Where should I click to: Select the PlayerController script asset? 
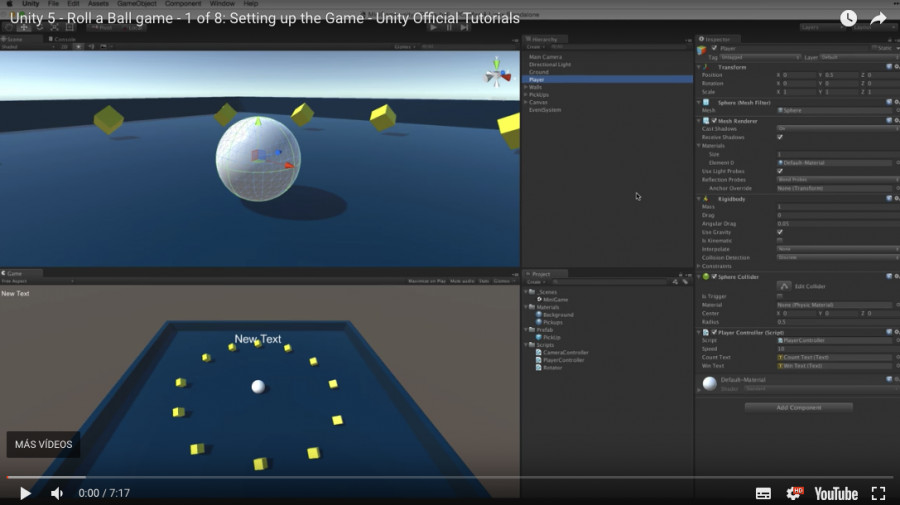pyautogui.click(x=560, y=360)
